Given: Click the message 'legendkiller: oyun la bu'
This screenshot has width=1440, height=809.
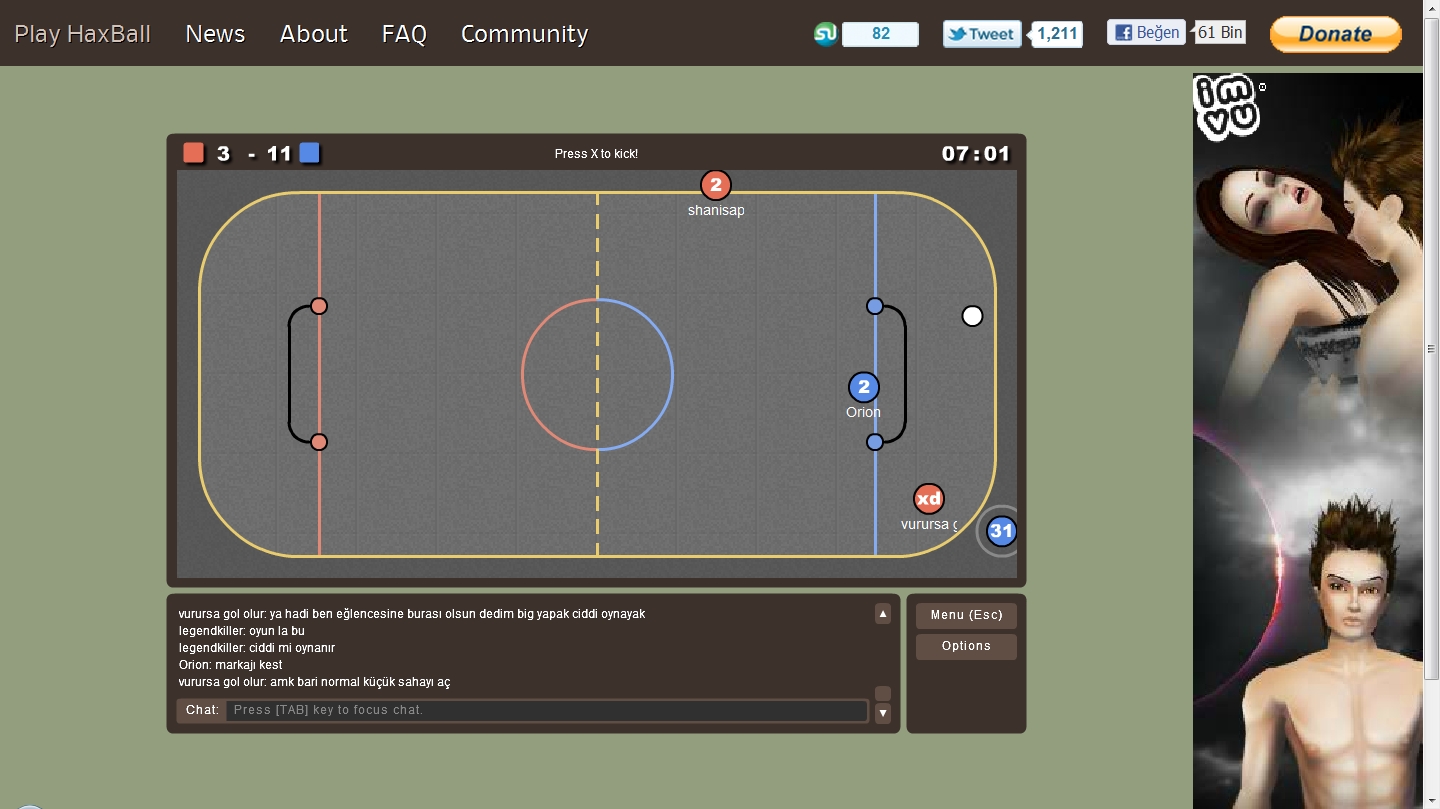Looking at the screenshot, I should coord(242,631).
